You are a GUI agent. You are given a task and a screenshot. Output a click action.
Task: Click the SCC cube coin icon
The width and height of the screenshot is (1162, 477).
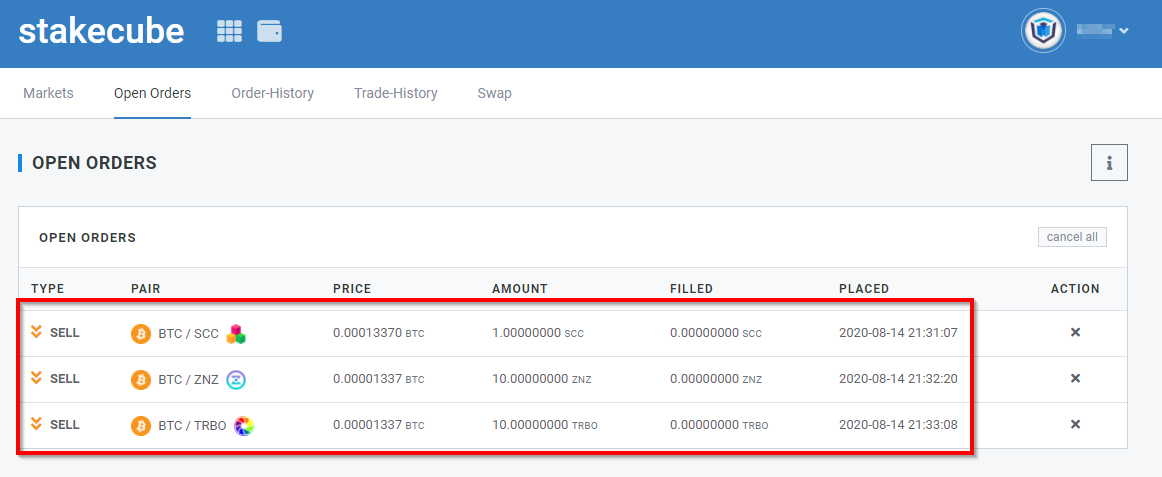[x=236, y=334]
